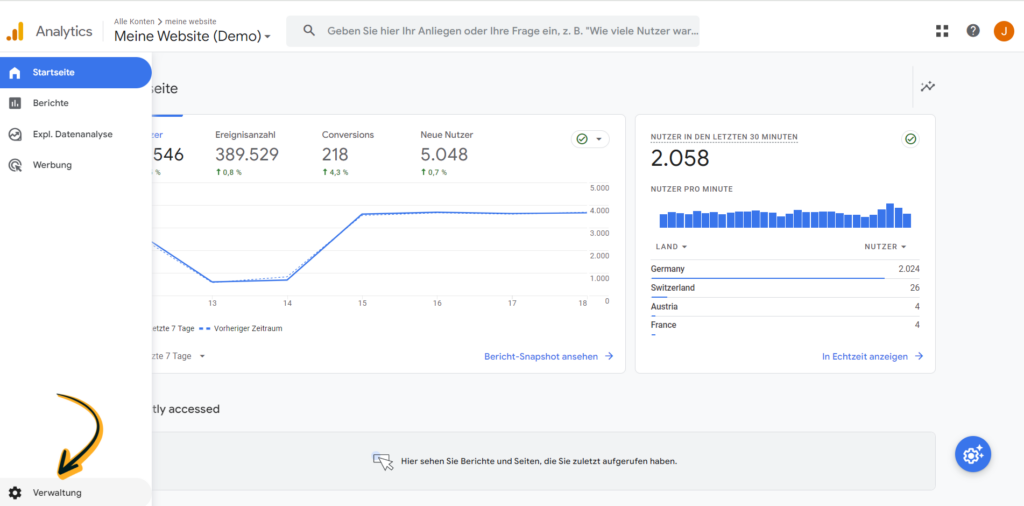Open Bericht-Snapshot ansehen link
This screenshot has height=506, width=1024.
(x=548, y=356)
